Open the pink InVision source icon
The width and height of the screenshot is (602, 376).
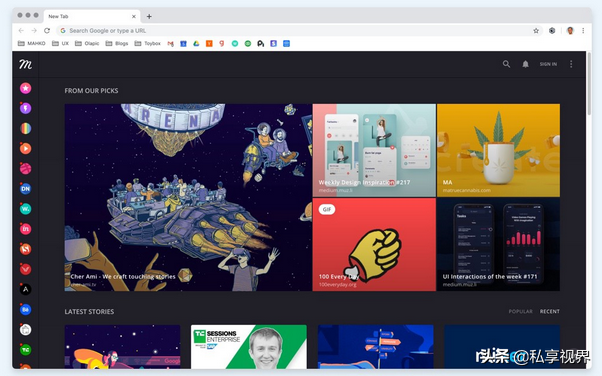point(26,229)
